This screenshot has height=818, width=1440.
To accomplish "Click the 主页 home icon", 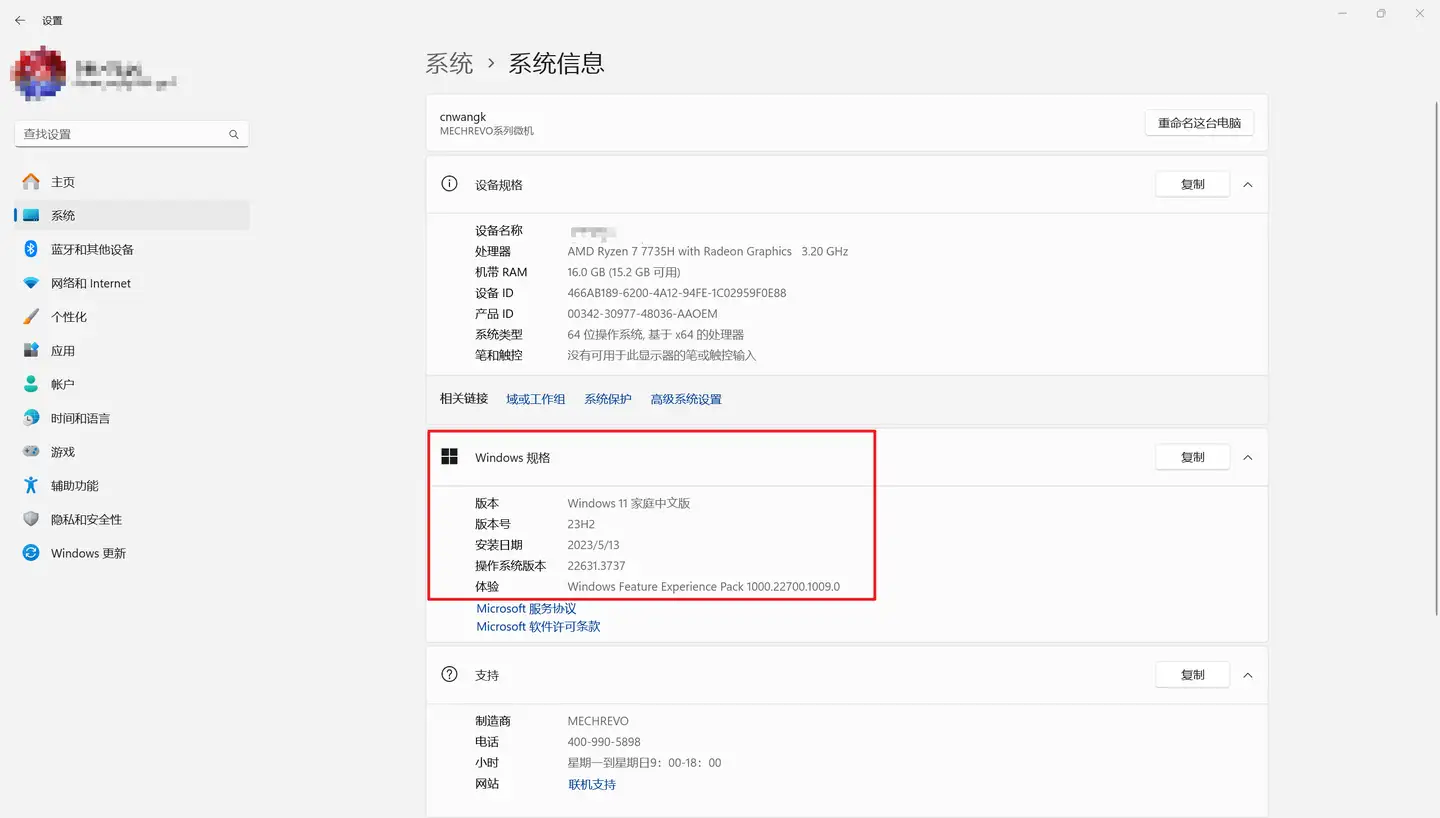I will [x=31, y=182].
